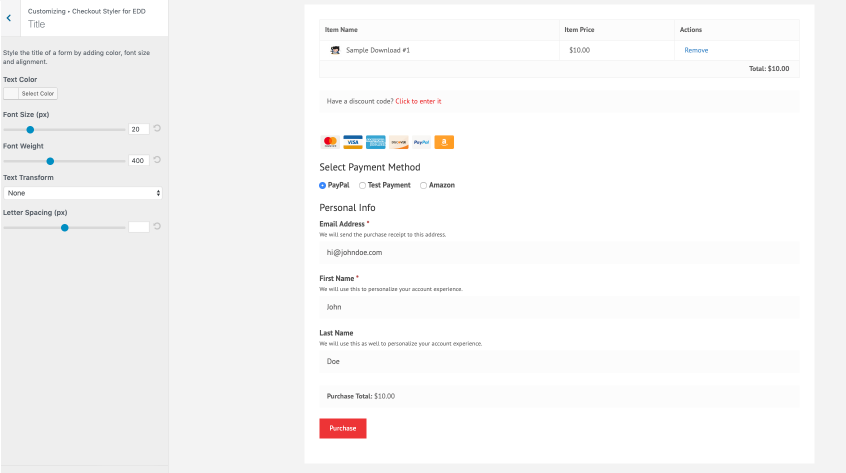Choose Test Payment radio option
Screen dimensions: 846x473
click(363, 186)
